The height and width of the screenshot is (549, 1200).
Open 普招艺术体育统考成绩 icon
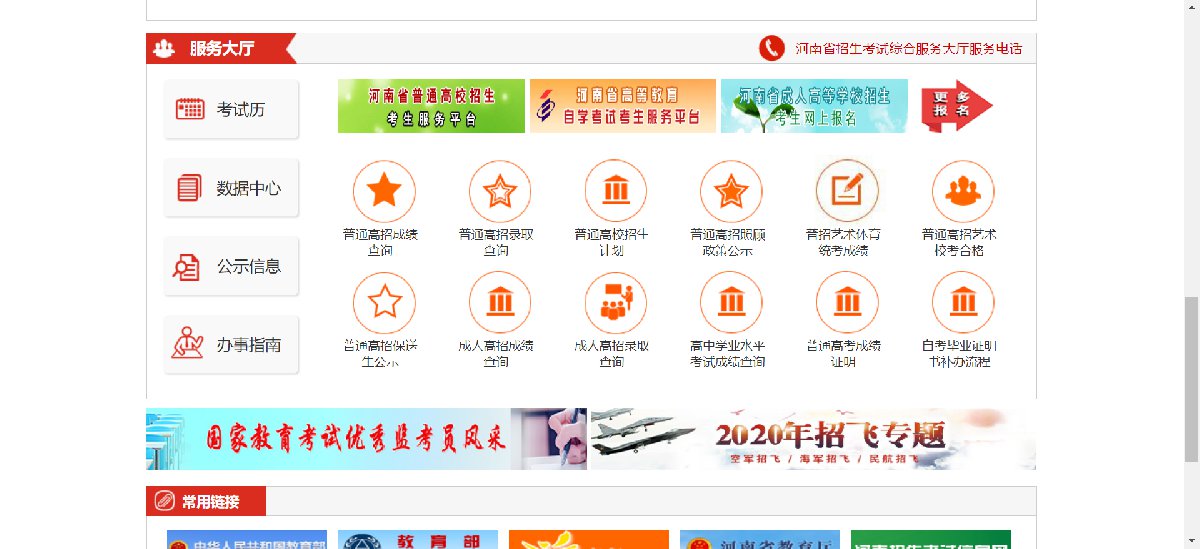pos(847,190)
